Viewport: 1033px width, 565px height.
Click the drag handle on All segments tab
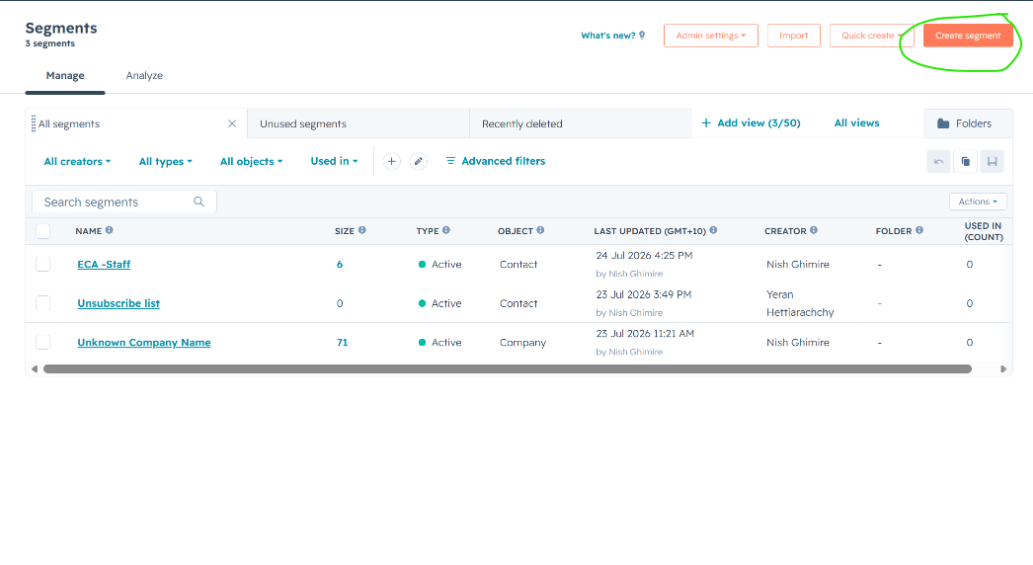coord(33,124)
